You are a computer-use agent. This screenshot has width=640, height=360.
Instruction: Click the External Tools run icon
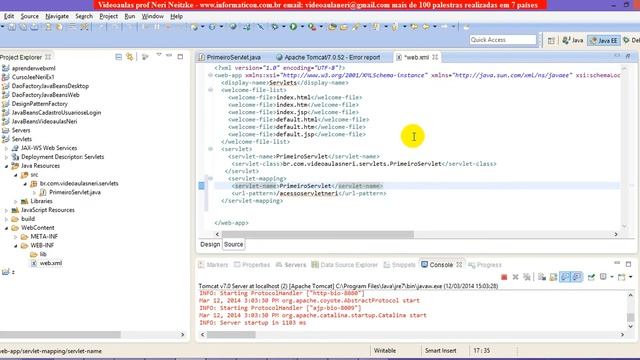312,27
